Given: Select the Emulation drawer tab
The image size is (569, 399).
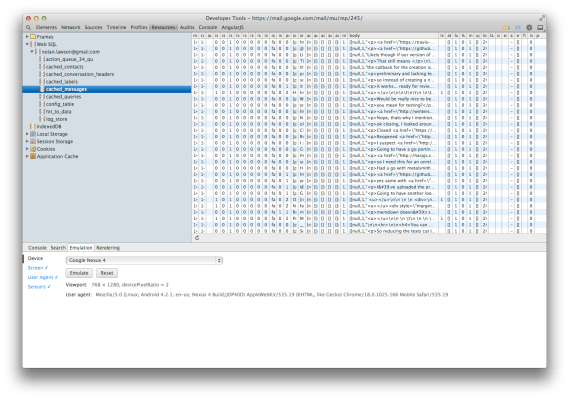Looking at the screenshot, I should click(81, 248).
